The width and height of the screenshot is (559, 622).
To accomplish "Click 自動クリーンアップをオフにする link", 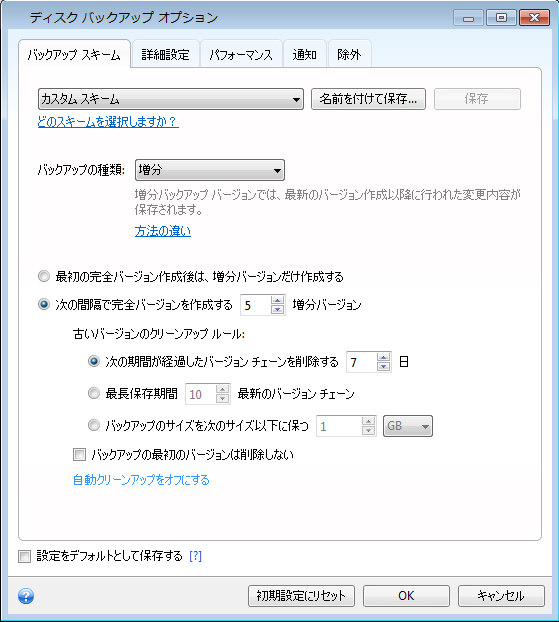I will (x=141, y=480).
